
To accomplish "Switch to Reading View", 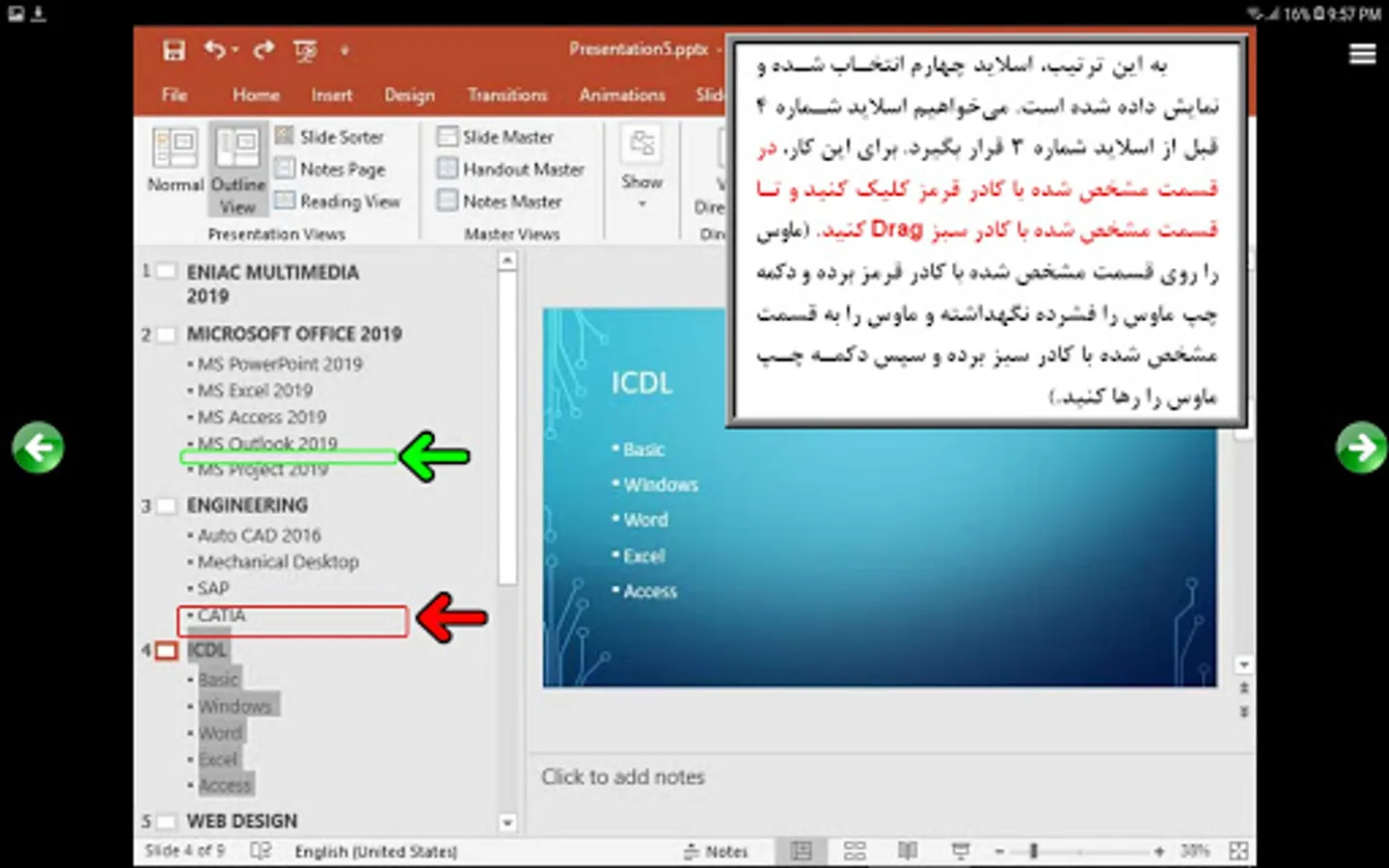I will [x=338, y=201].
